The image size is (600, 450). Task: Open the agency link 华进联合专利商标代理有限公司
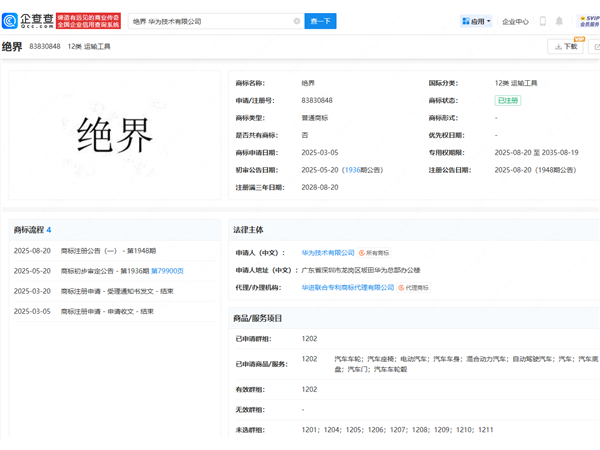(348, 287)
